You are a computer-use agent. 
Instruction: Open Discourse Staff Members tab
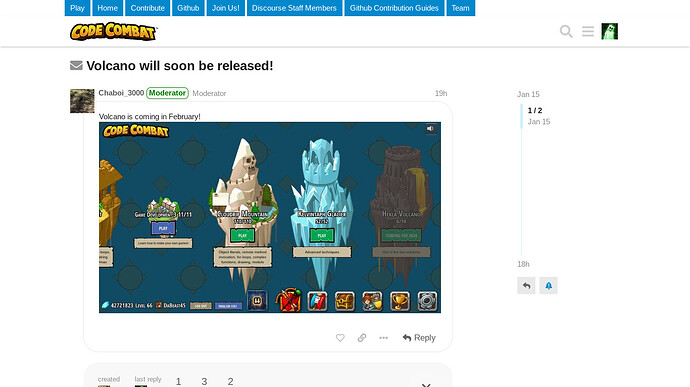294,8
